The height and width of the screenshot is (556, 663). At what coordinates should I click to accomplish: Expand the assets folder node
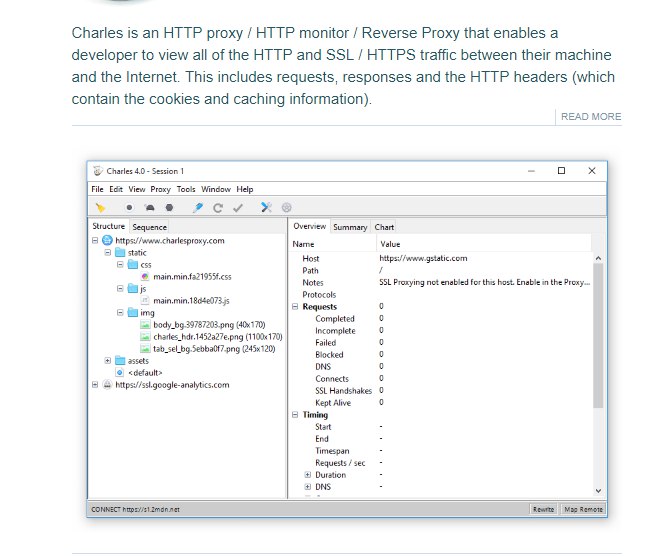107,361
